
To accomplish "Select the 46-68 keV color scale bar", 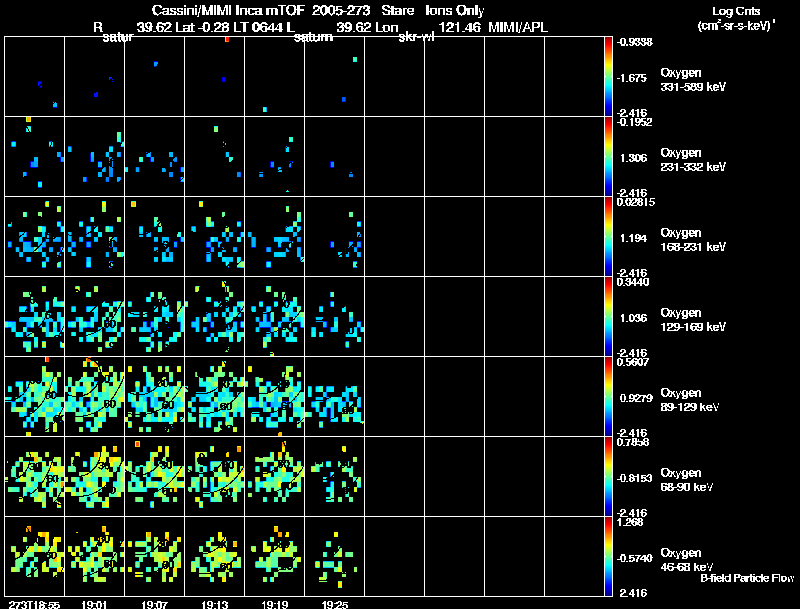I will point(609,556).
